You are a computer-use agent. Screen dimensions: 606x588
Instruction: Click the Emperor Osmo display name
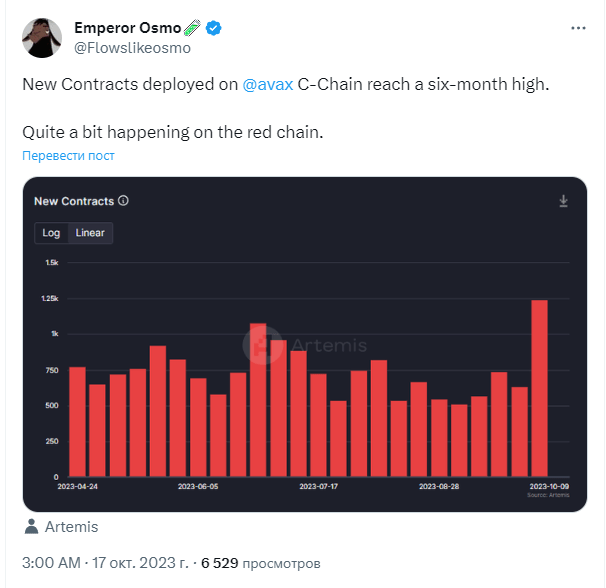click(128, 28)
